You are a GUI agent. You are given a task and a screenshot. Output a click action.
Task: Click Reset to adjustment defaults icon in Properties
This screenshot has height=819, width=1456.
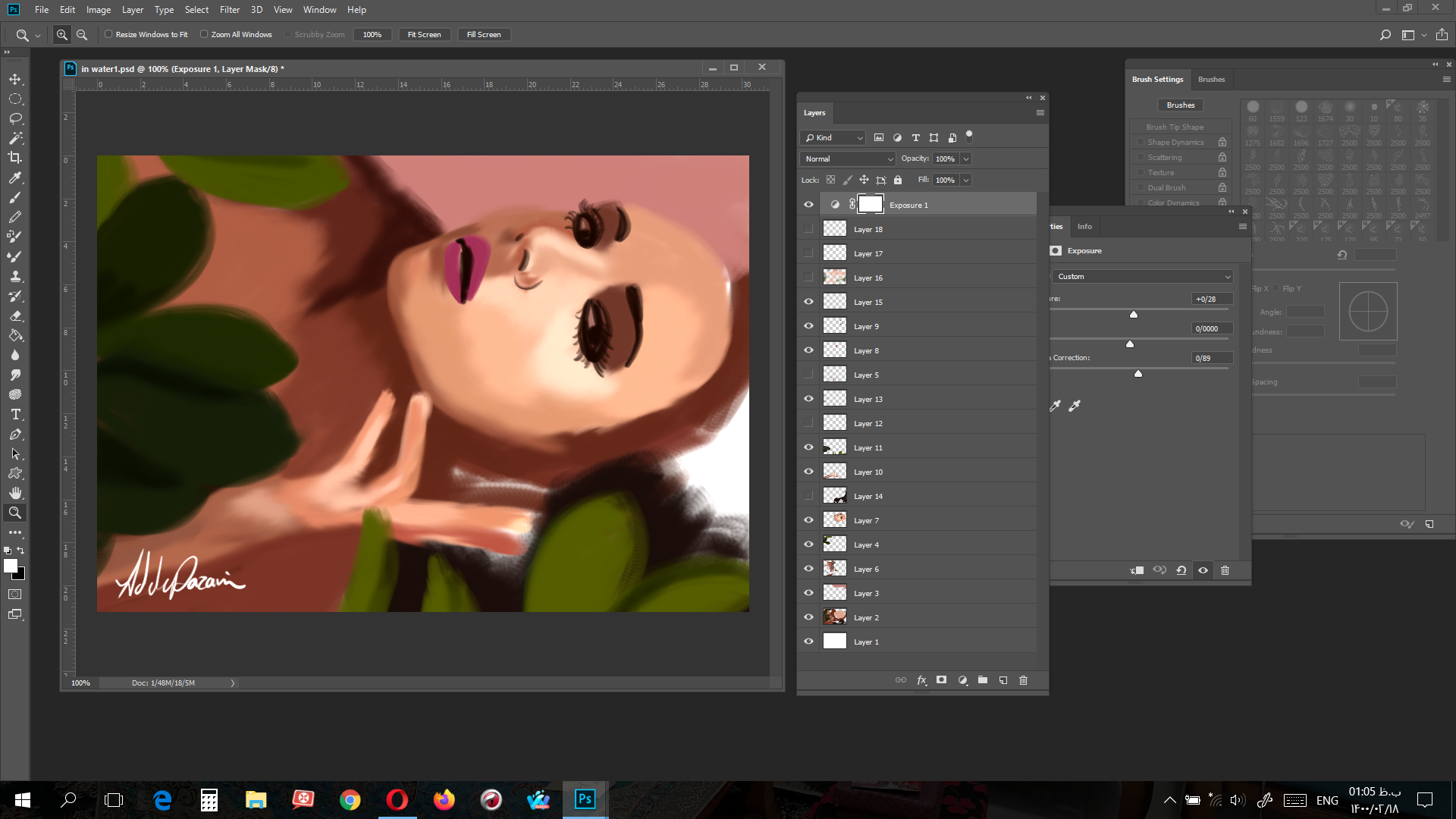pyautogui.click(x=1181, y=570)
